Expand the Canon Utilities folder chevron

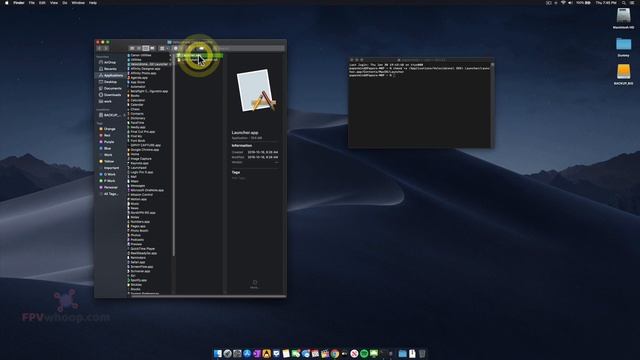tap(170, 55)
